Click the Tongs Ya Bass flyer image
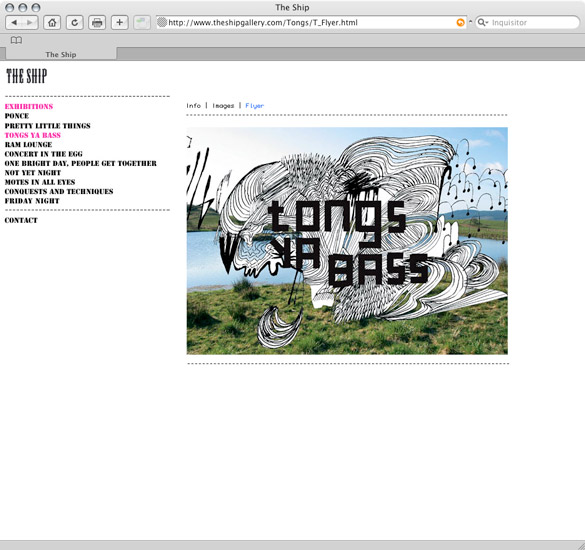Viewport: 585px width, 550px height. coord(347,241)
